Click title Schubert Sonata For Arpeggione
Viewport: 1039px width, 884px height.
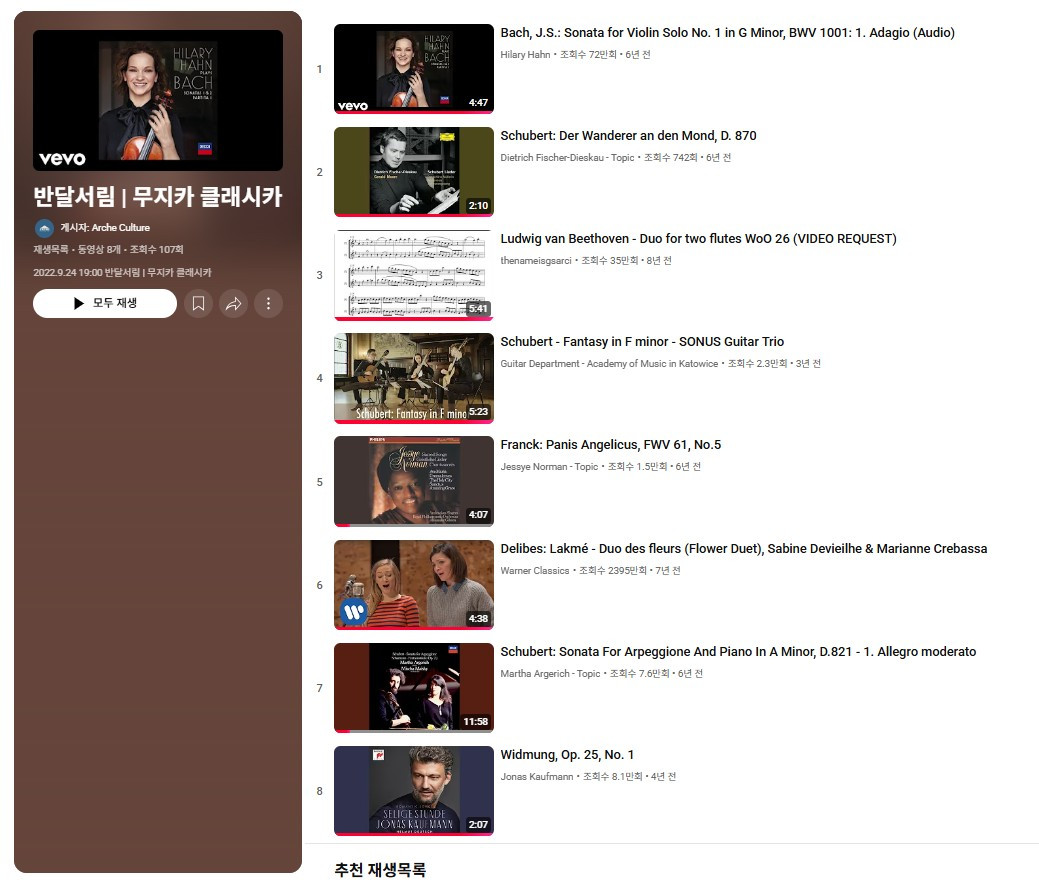(738, 651)
